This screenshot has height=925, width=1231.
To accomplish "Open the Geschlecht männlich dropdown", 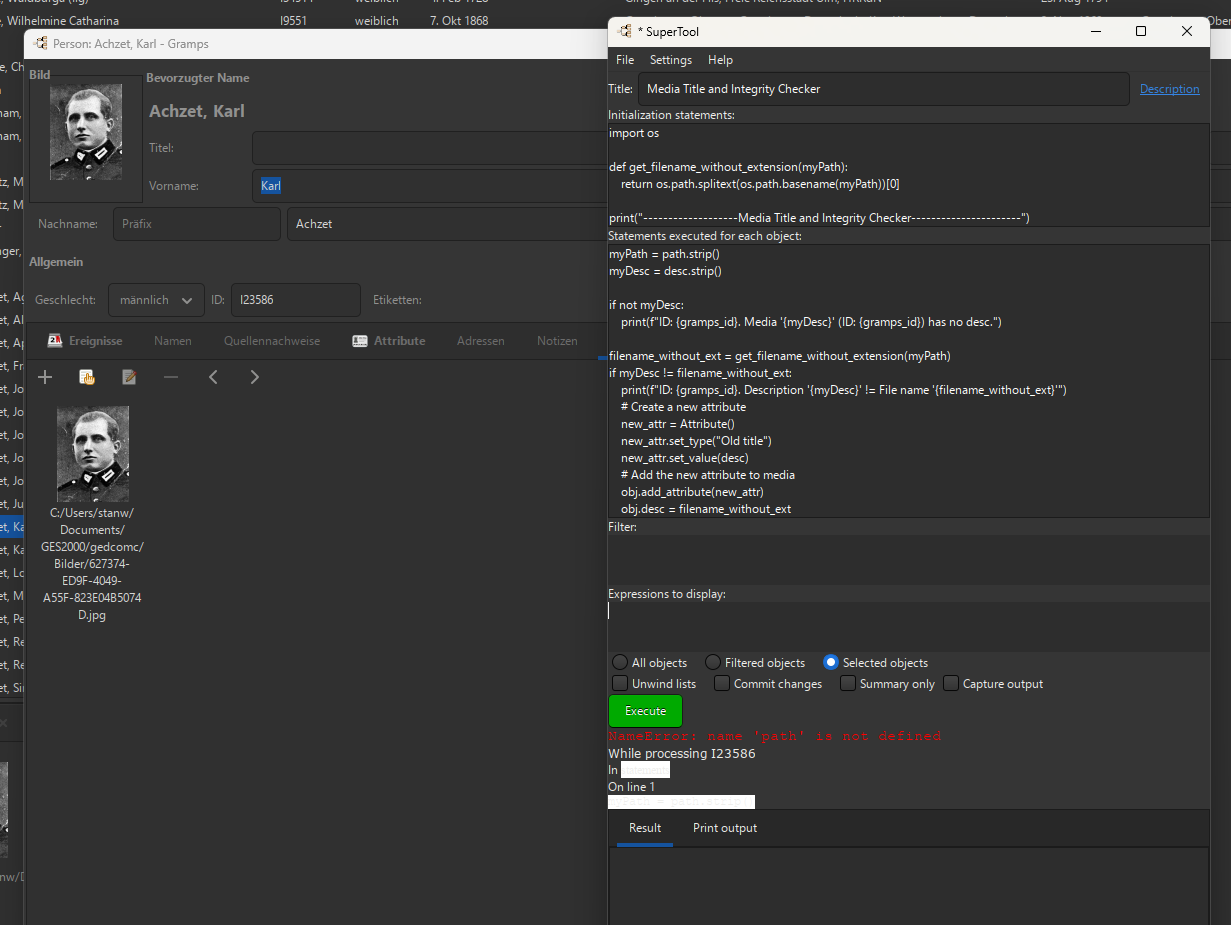I will (x=156, y=300).
